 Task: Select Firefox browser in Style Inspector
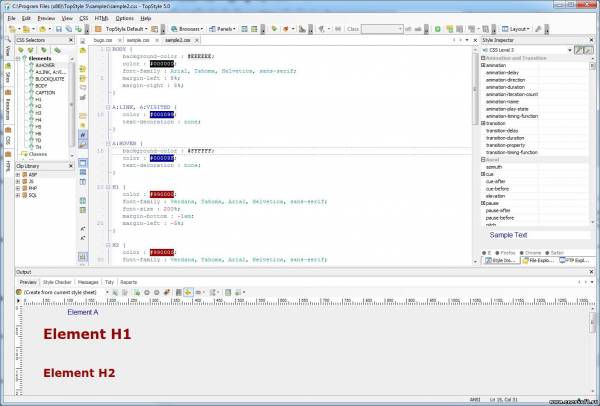click(x=505, y=253)
